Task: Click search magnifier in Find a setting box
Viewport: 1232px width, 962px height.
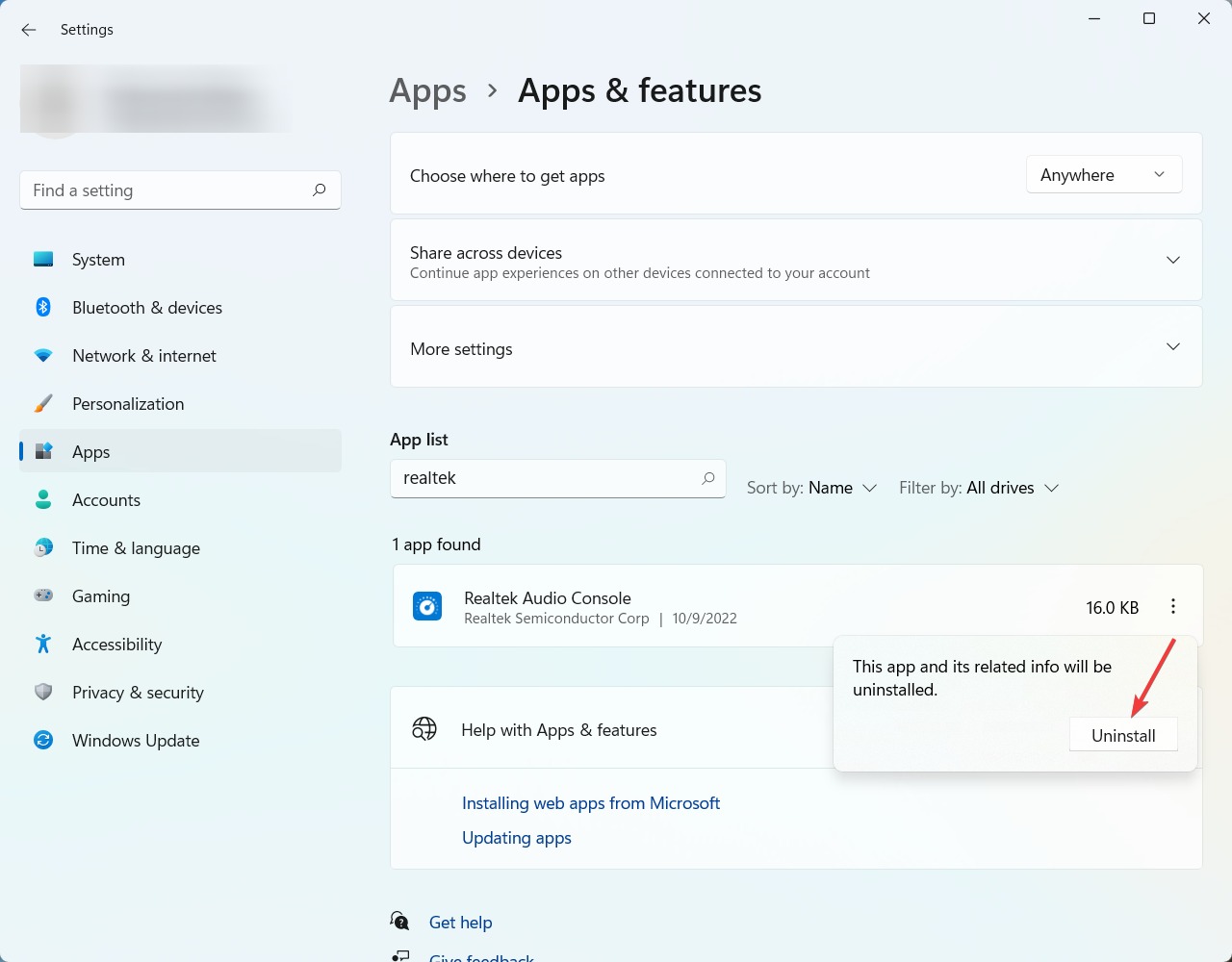Action: (320, 190)
